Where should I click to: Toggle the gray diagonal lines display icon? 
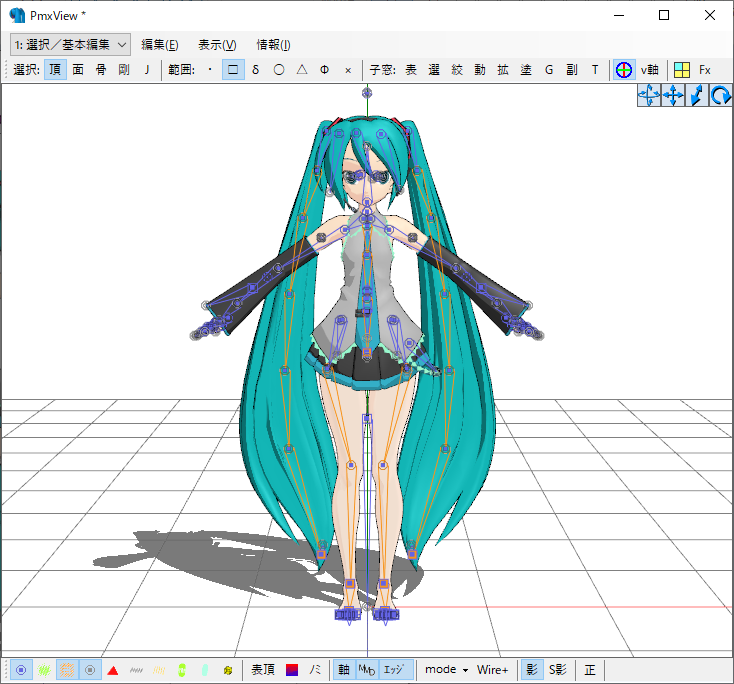pos(136,670)
